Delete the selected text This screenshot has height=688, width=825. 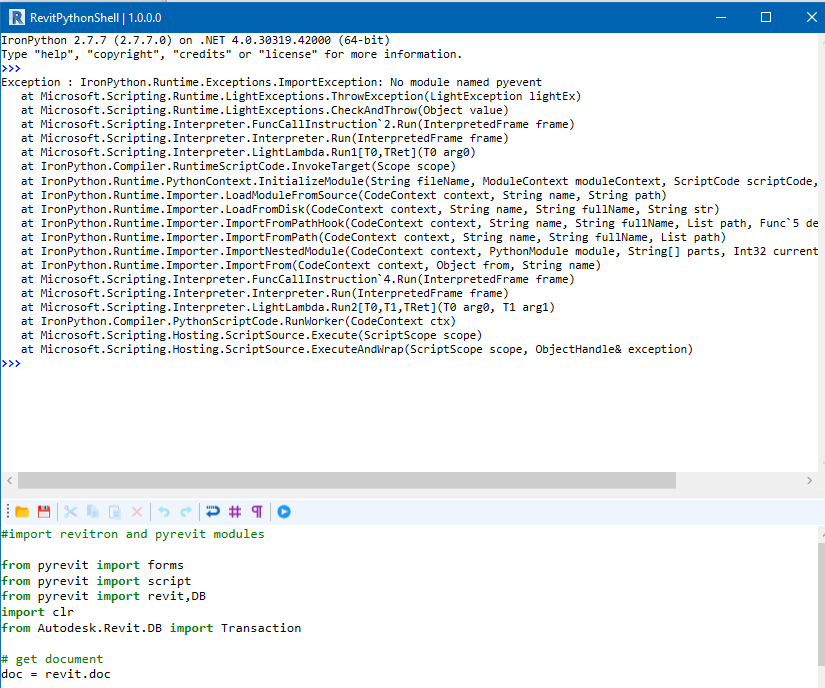136,511
